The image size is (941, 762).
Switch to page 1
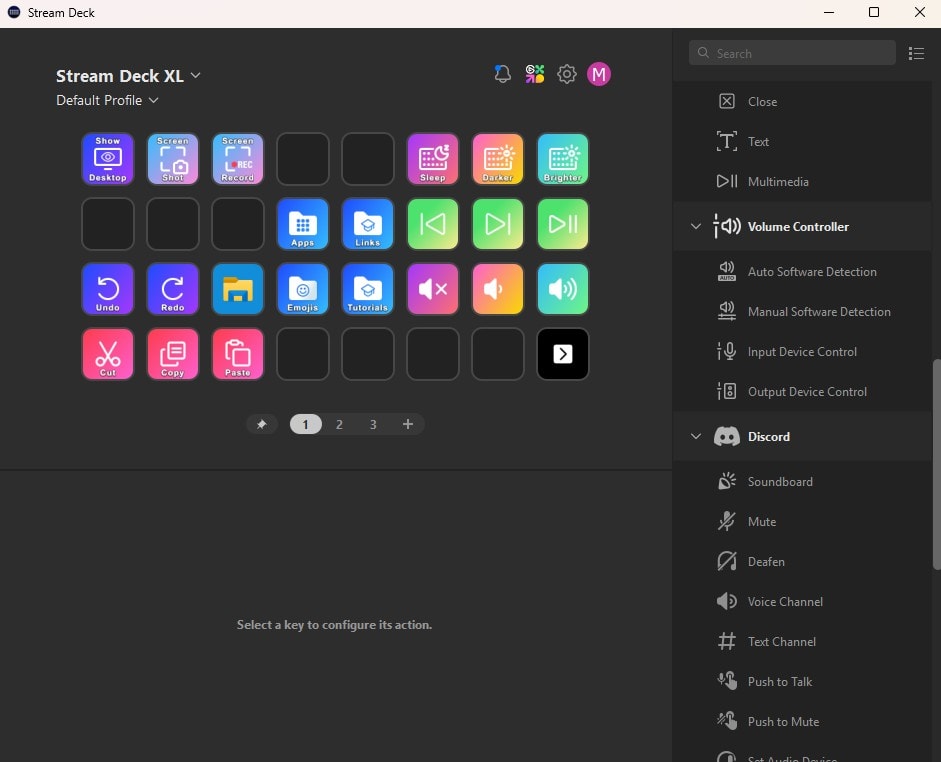(305, 425)
